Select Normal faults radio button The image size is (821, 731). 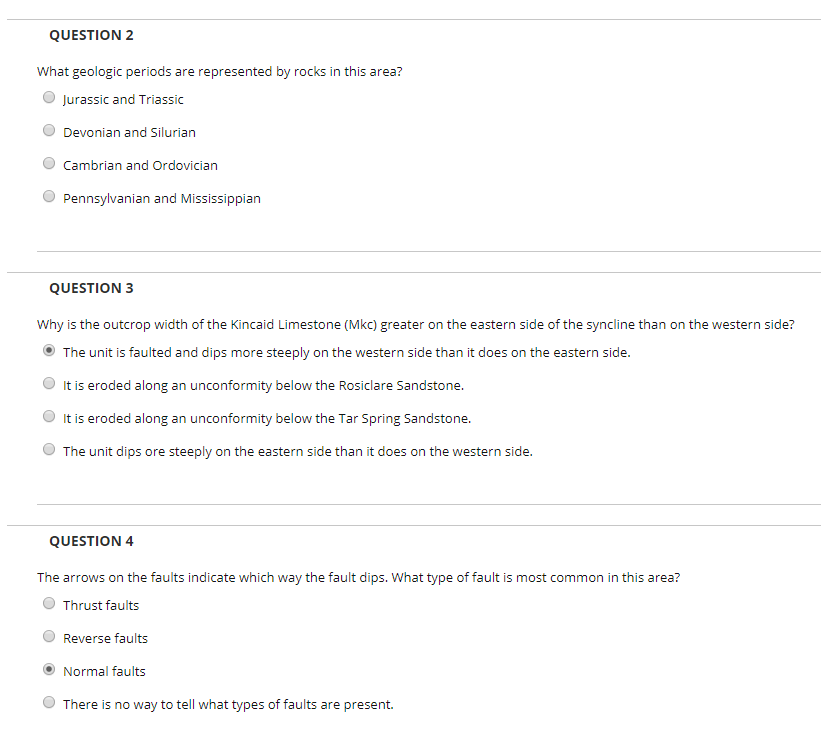coord(49,669)
